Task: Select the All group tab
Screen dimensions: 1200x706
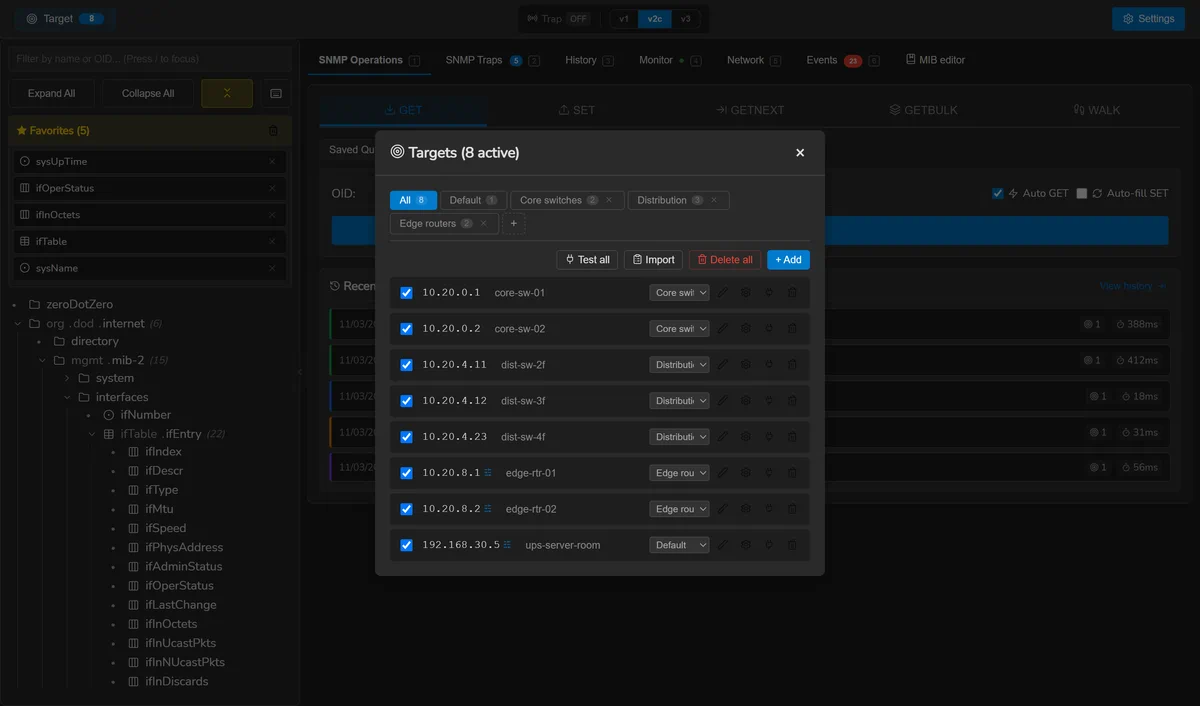Action: click(413, 200)
